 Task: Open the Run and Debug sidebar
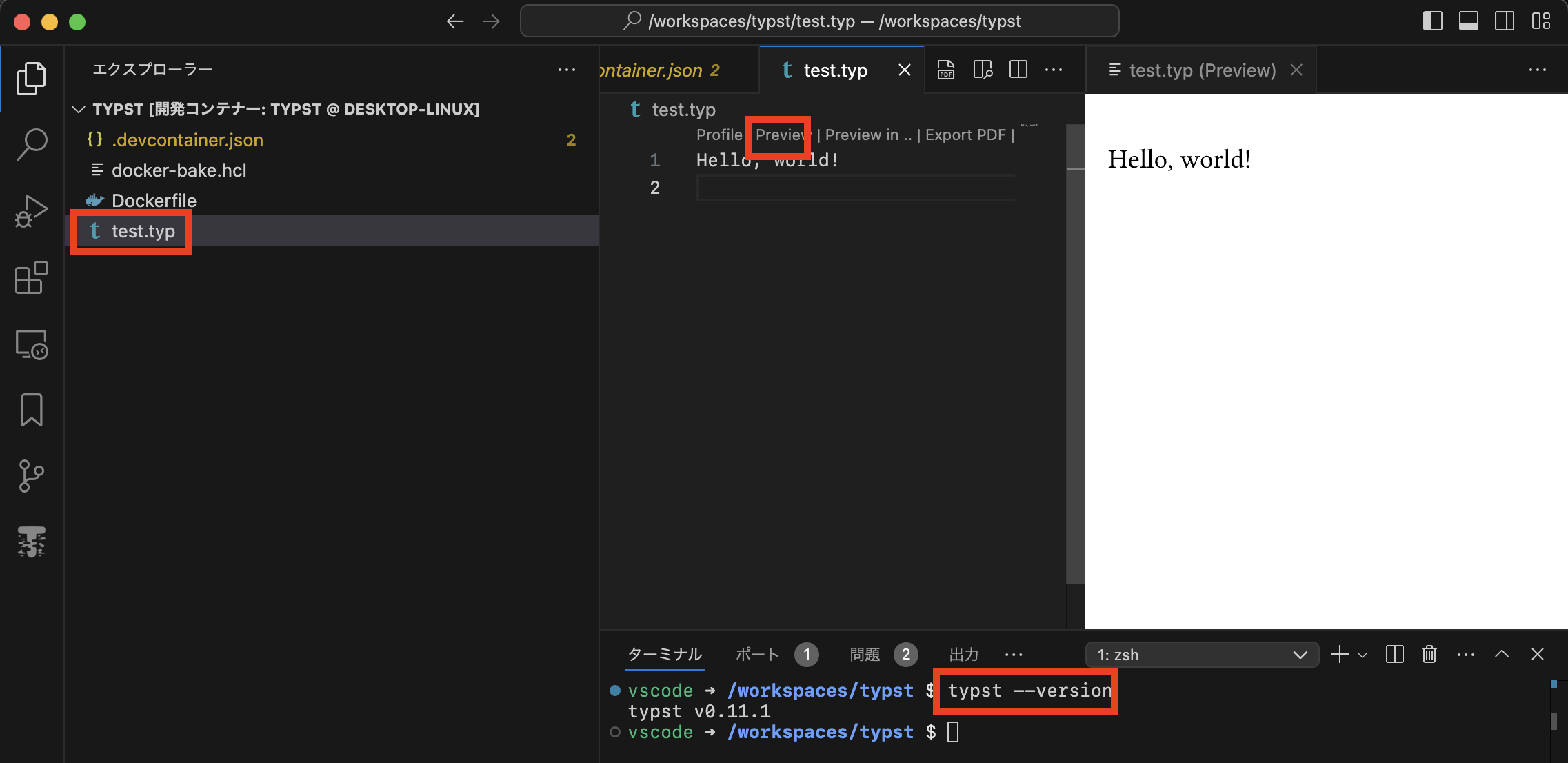tap(30, 210)
